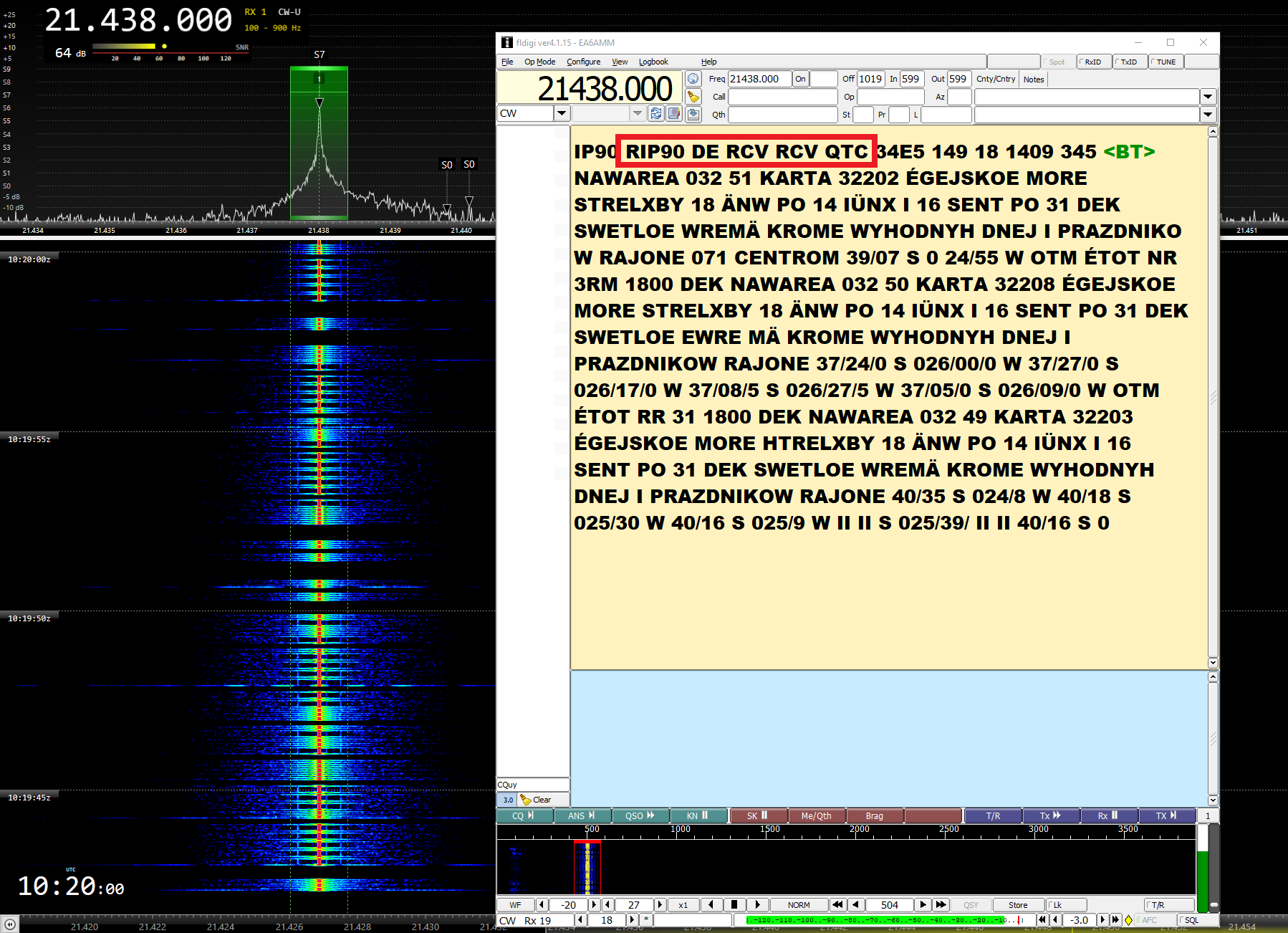Click the fast-forward arrows right of 504
This screenshot has height=933, width=1288.
pos(941,904)
